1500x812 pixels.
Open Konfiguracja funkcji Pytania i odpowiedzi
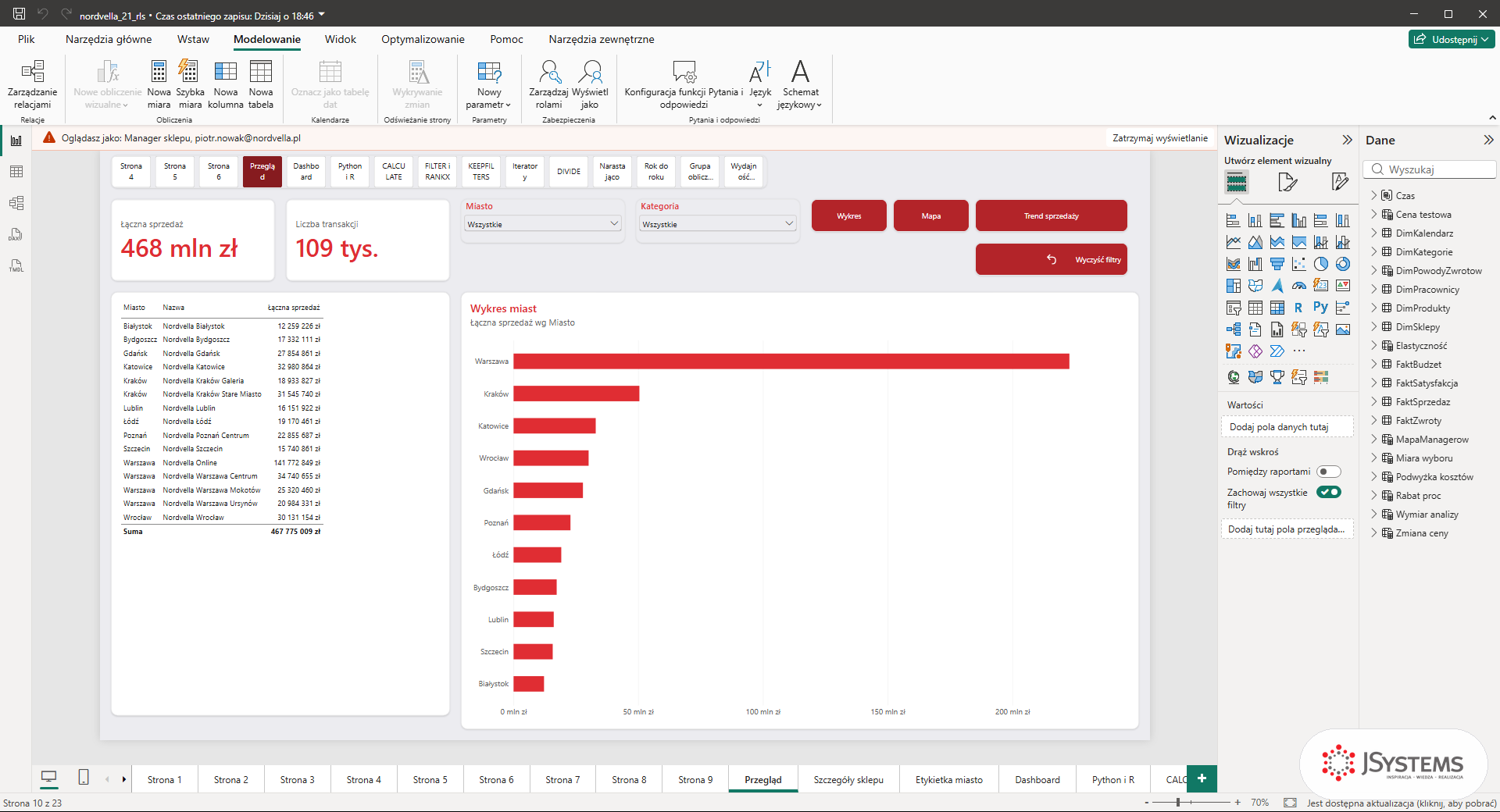(684, 84)
